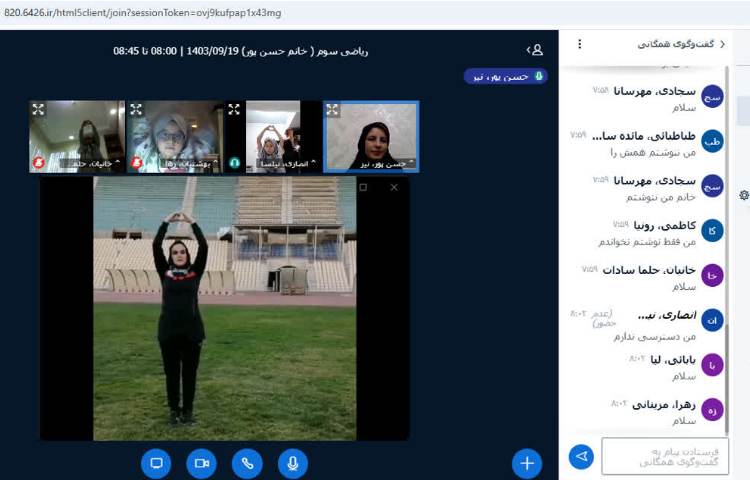The image size is (750, 480).
Task: Toggle the microphone mute button
Action: pos(292,463)
